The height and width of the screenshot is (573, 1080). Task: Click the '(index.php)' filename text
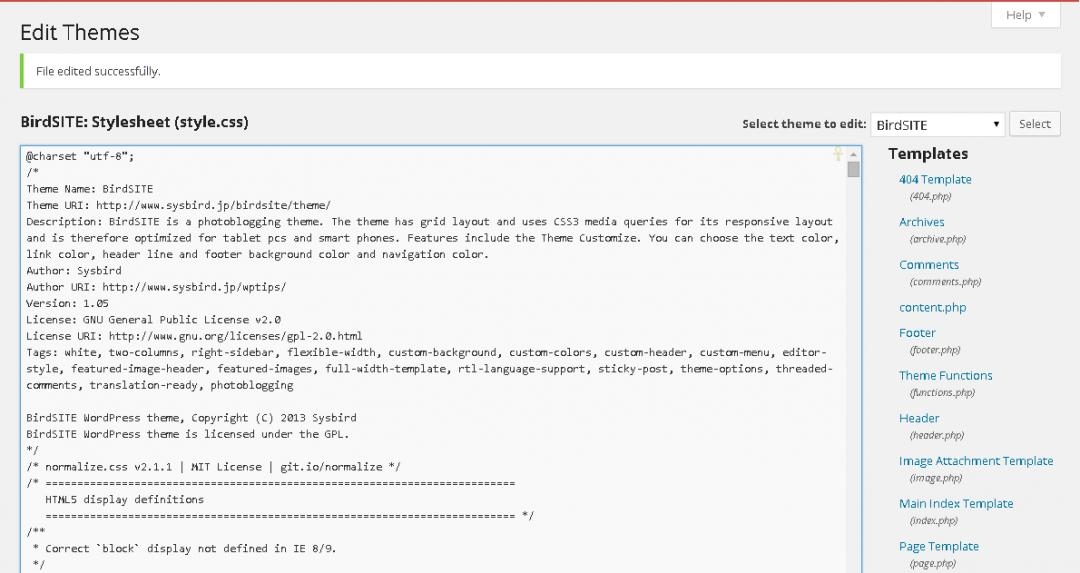pos(933,521)
